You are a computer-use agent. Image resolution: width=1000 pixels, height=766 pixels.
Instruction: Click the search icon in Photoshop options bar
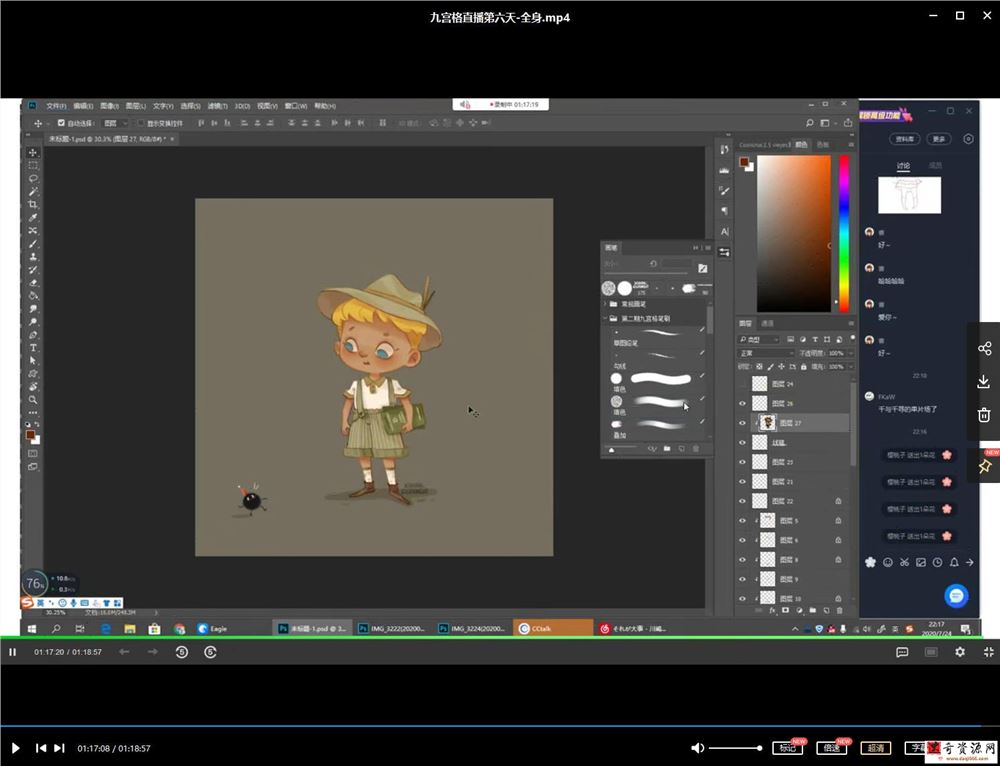point(809,123)
